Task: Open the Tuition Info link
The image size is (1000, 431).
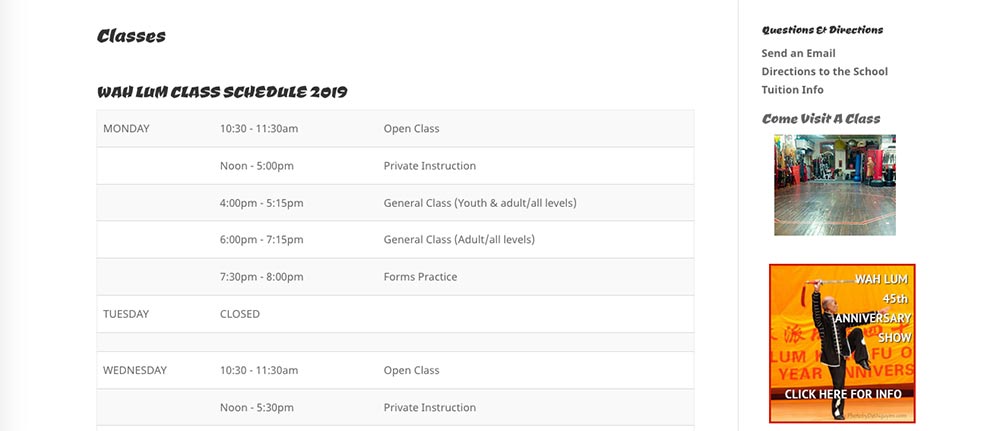Action: 792,90
